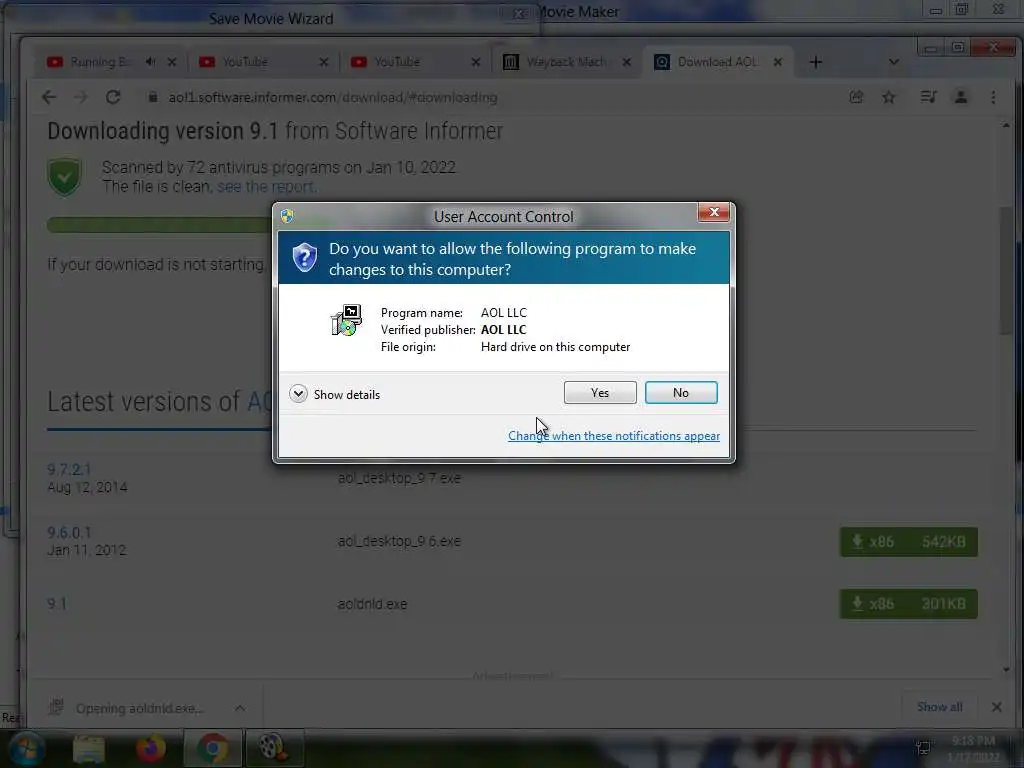Open the Chrome profile icon

point(961,97)
